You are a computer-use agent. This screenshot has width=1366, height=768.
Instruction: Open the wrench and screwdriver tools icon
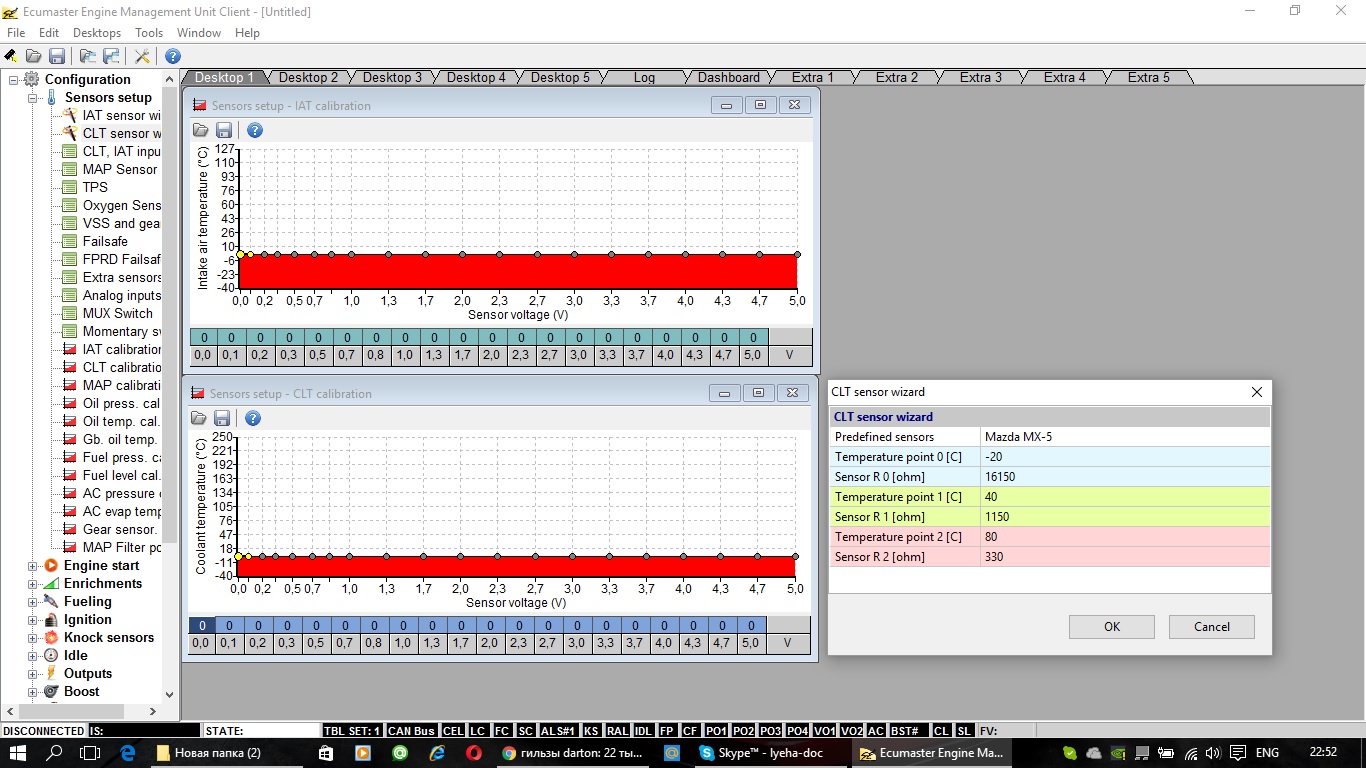click(x=143, y=56)
